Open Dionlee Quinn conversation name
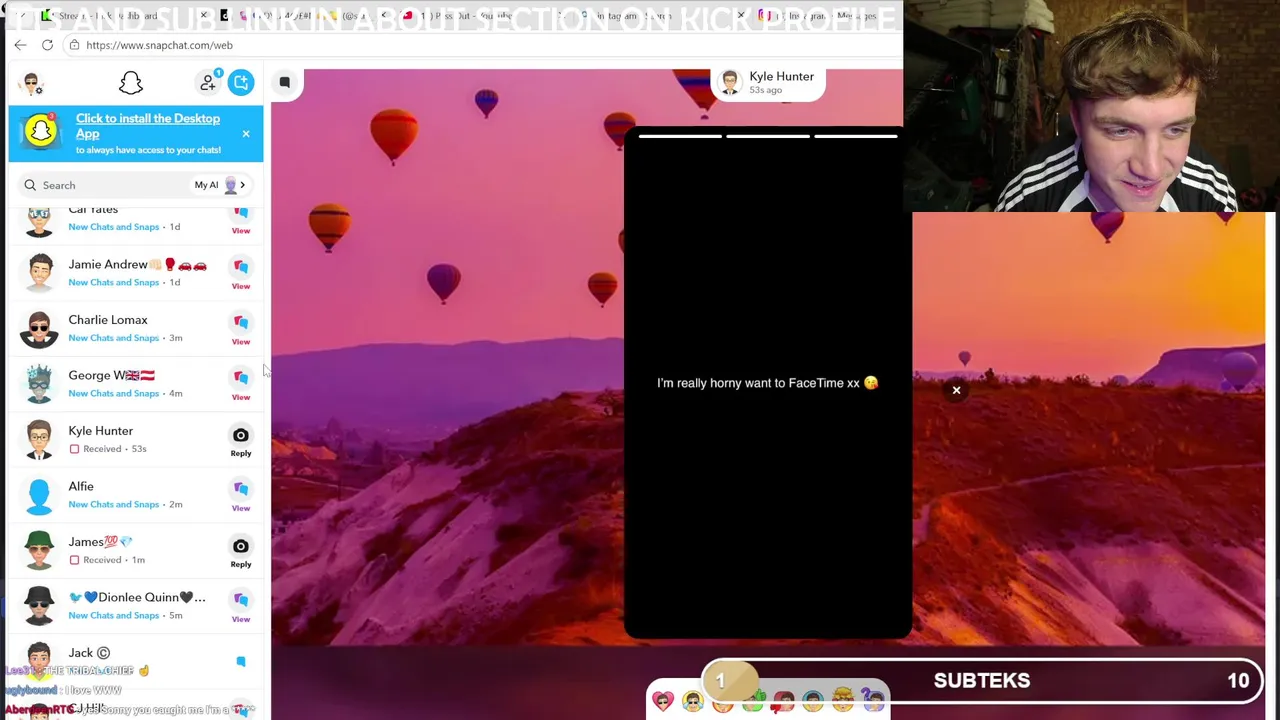 pos(137,598)
